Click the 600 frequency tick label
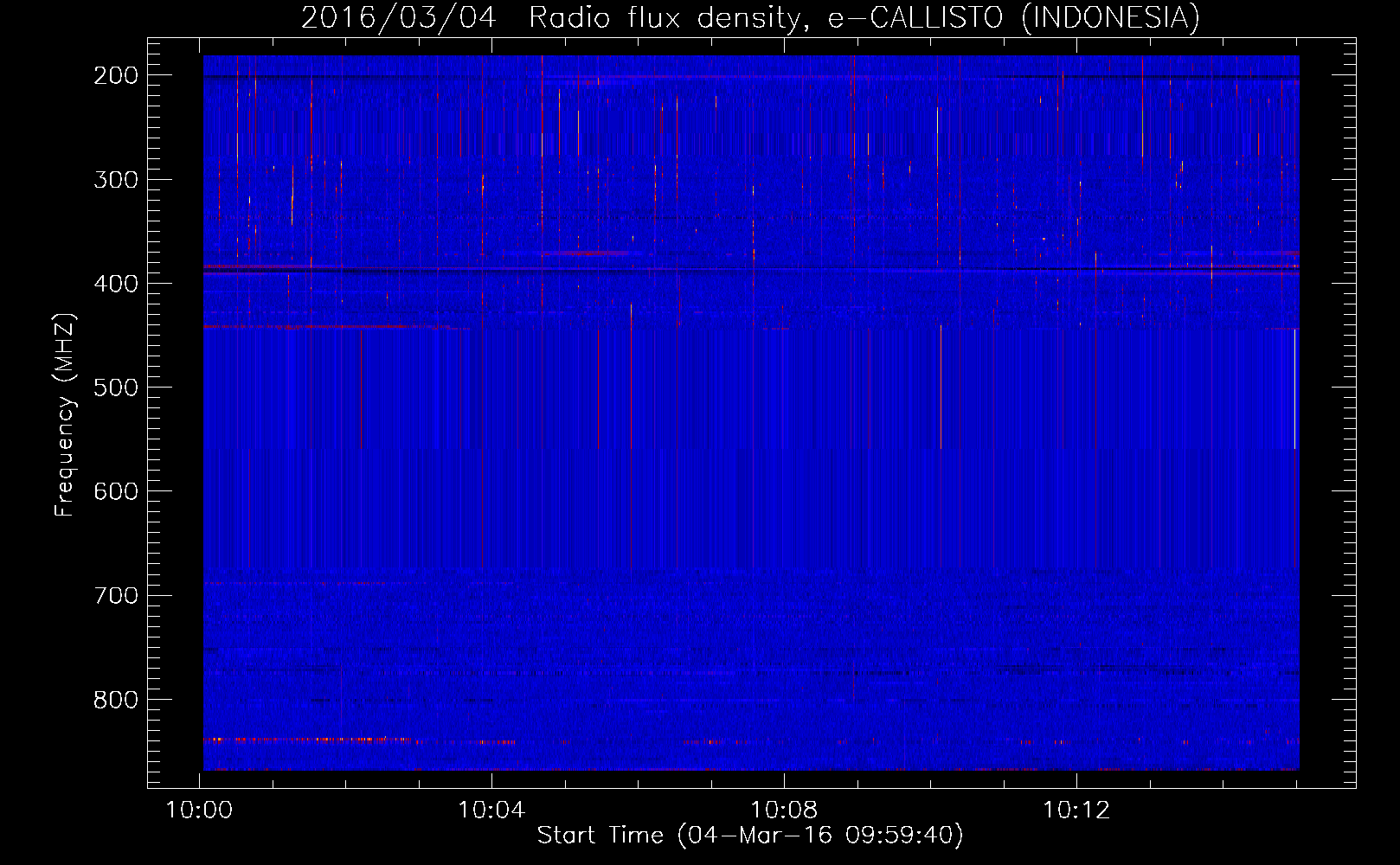 click(x=116, y=491)
